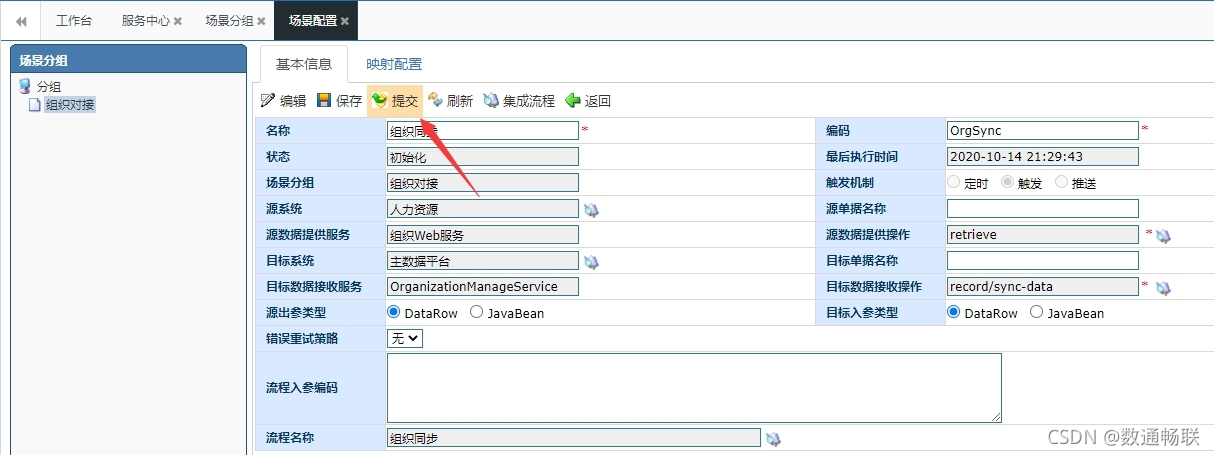
Task: Close the 场景配置 tab
Action: 345,21
